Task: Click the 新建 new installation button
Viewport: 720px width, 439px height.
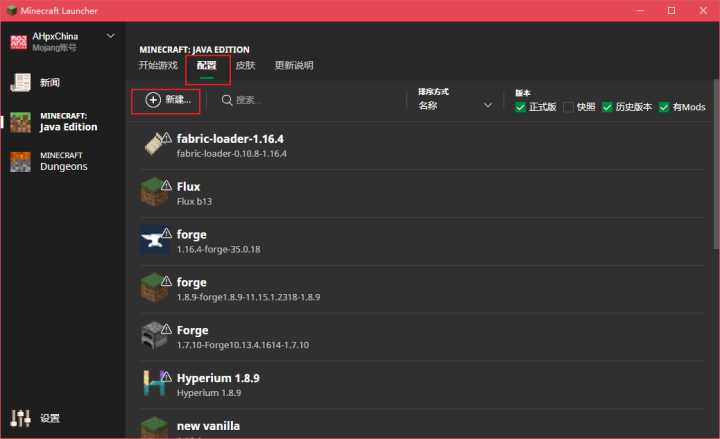Action: click(x=168, y=100)
